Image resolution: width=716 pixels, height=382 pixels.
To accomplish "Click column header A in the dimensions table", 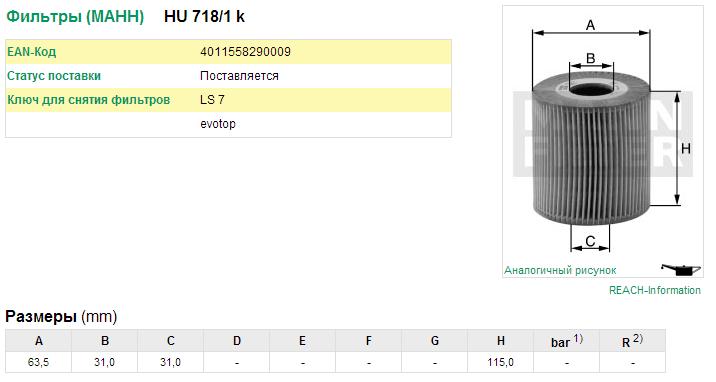I will 39,341.
